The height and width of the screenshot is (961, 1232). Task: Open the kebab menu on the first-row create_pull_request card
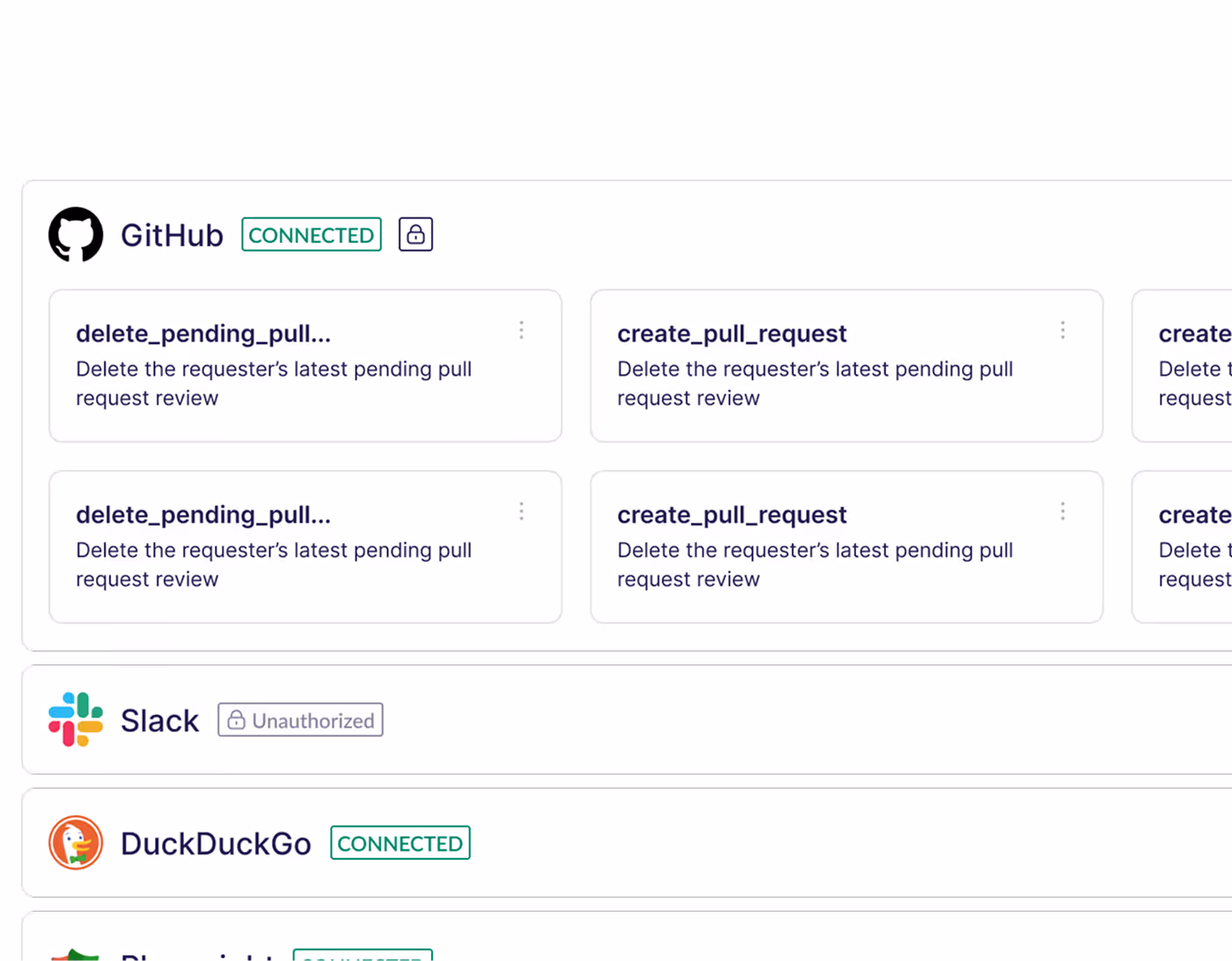coord(1063,330)
